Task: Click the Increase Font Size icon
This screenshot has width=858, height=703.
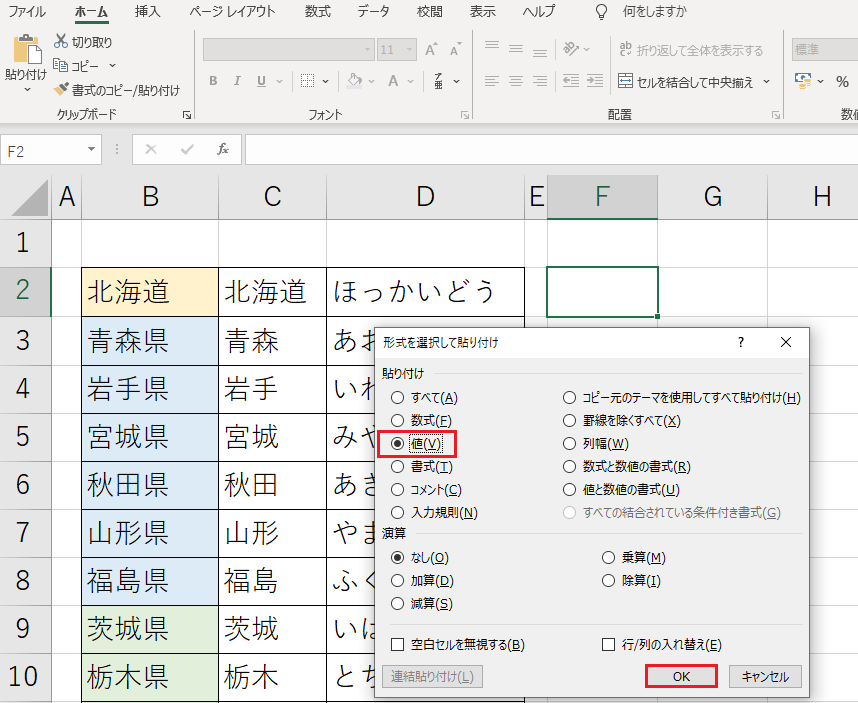Action: [432, 50]
